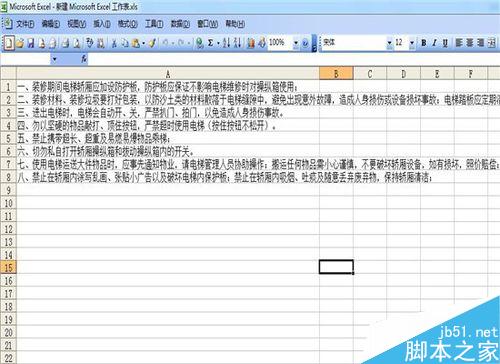Open the zoom 100% dropdown
The image size is (500, 364).
click(x=295, y=43)
